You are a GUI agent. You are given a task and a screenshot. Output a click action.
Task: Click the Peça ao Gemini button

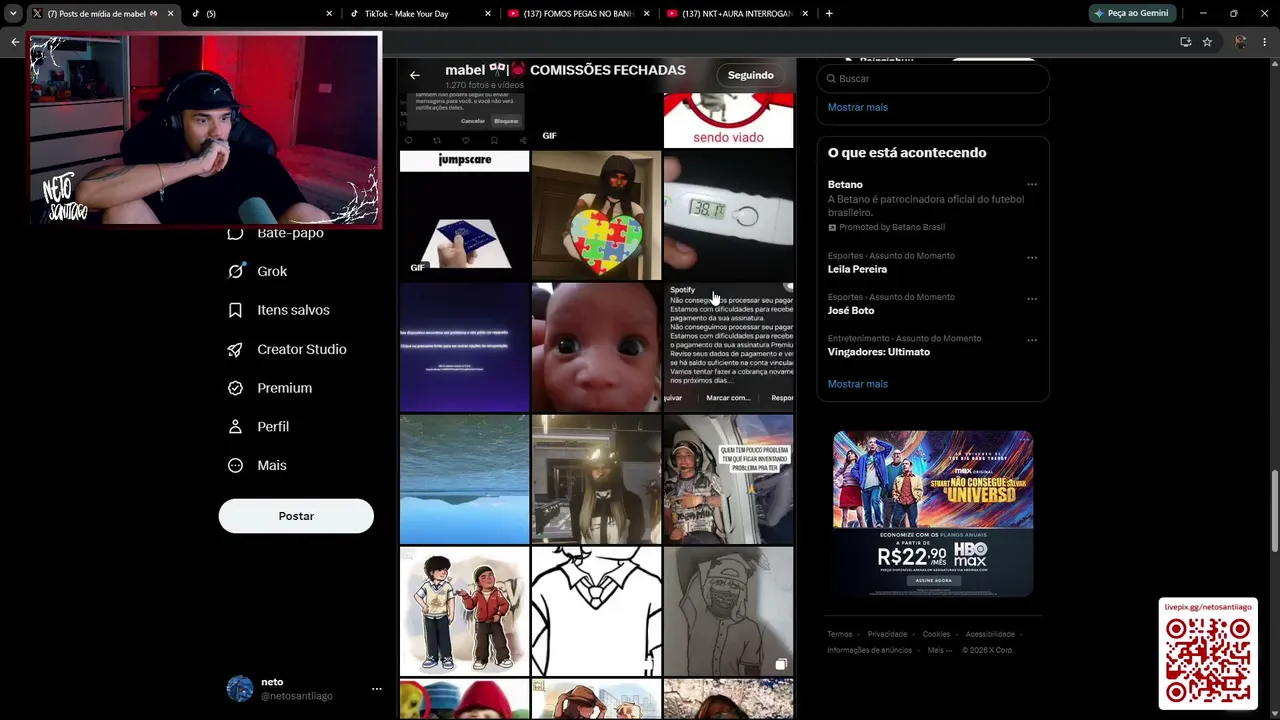pyautogui.click(x=1131, y=14)
